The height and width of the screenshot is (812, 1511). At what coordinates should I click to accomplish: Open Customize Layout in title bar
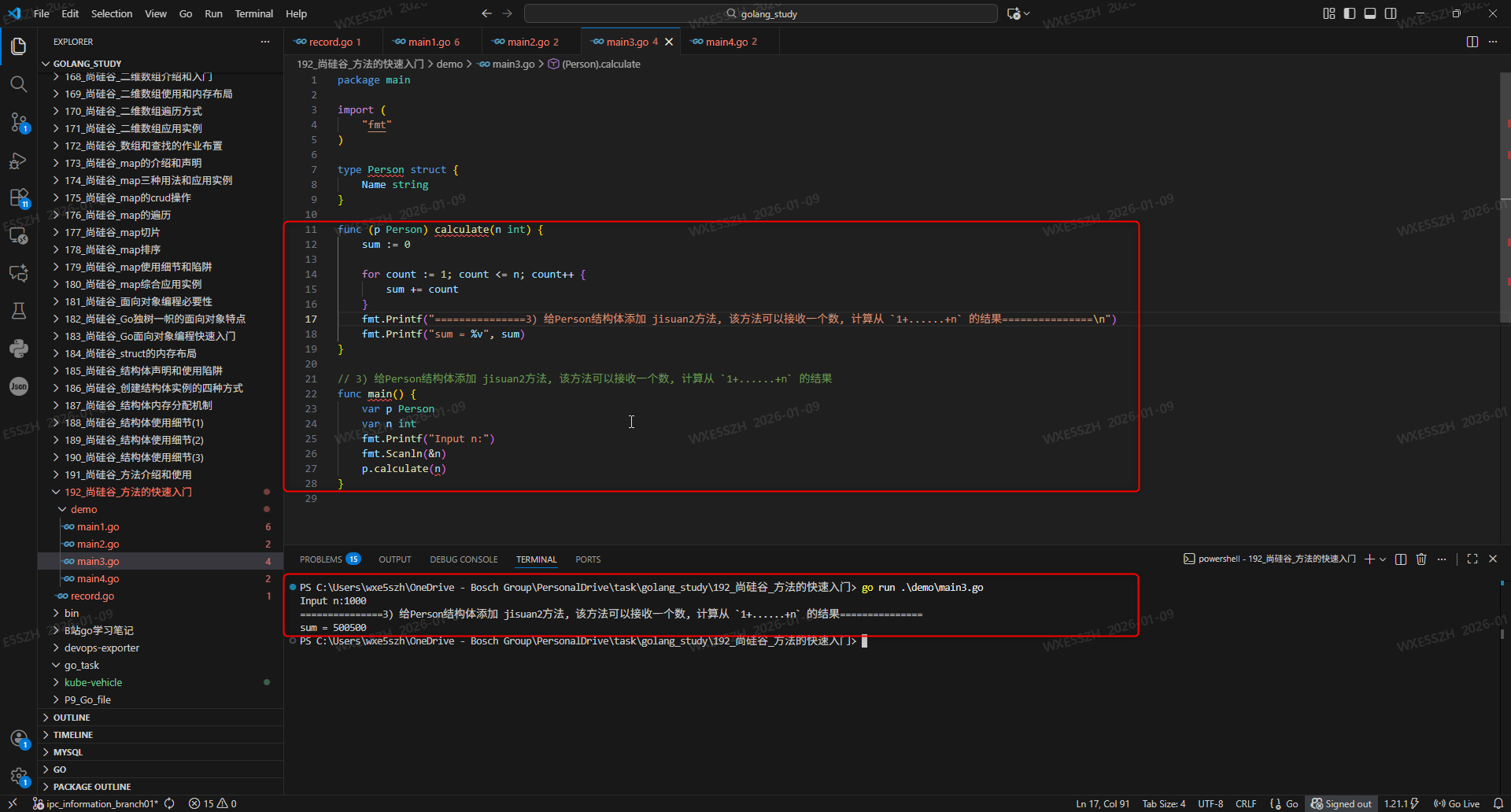[1329, 13]
